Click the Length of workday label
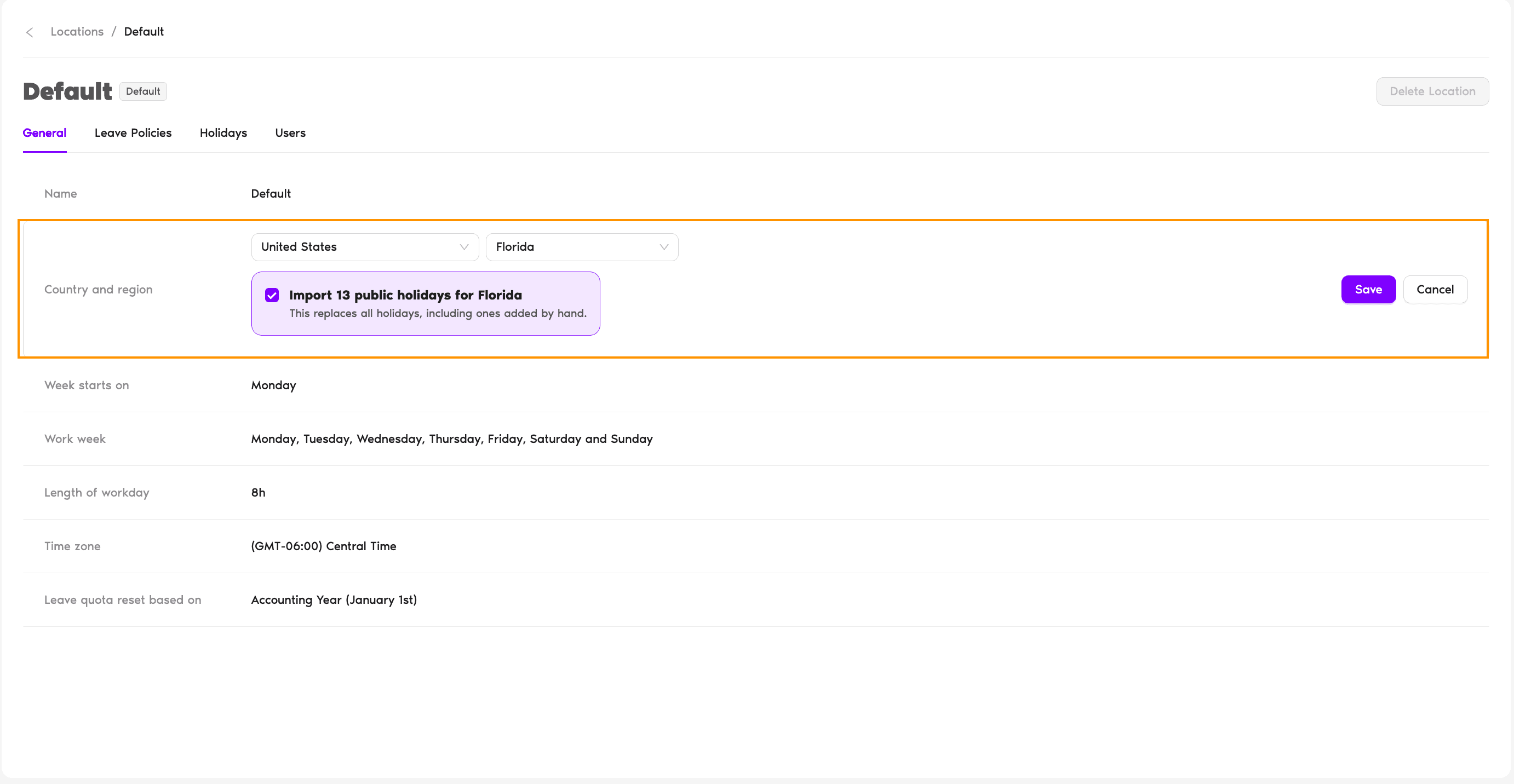Viewport: 1514px width, 784px height. [97, 493]
